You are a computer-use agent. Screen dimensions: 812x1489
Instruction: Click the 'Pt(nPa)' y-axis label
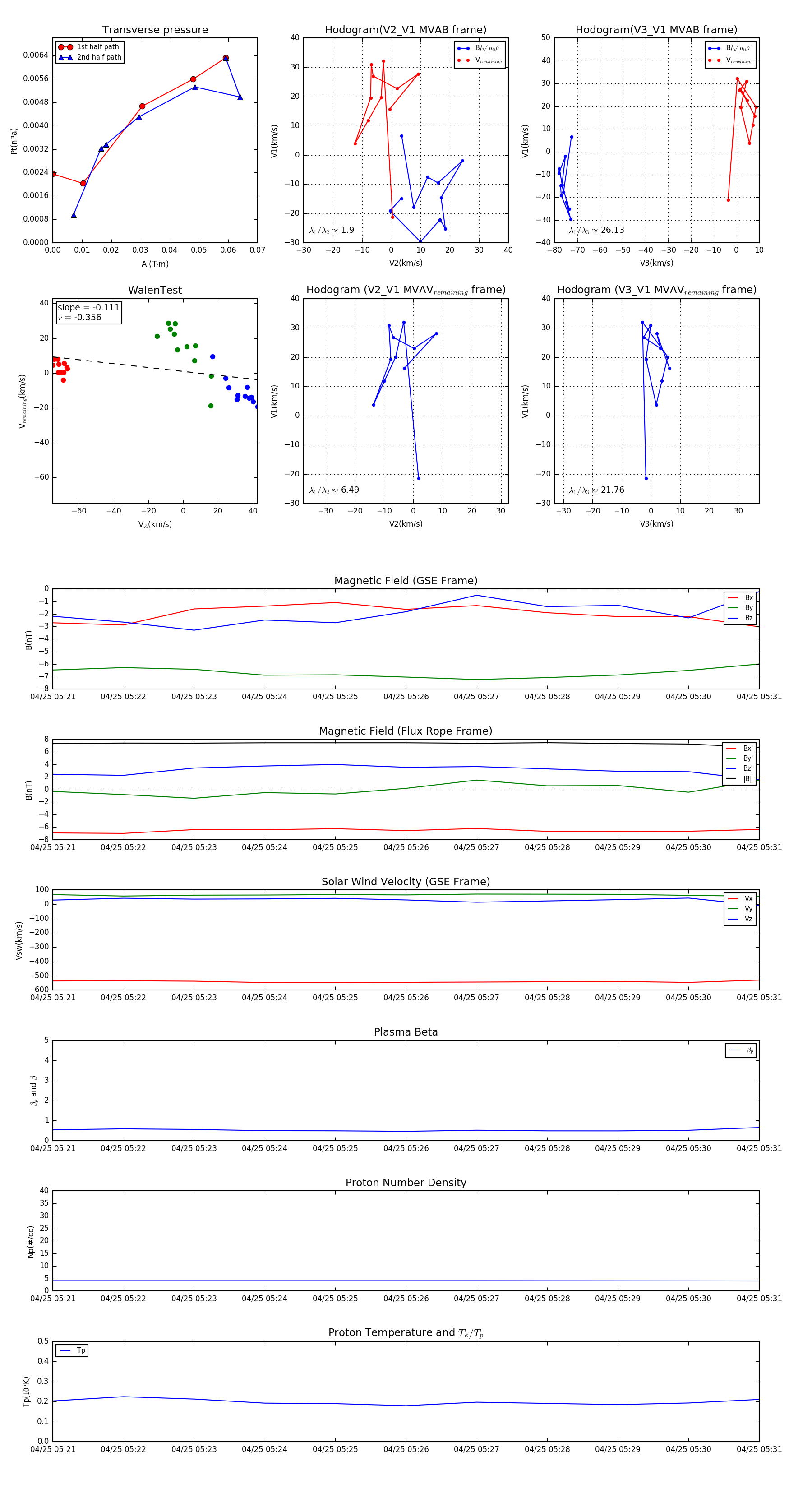(x=14, y=140)
